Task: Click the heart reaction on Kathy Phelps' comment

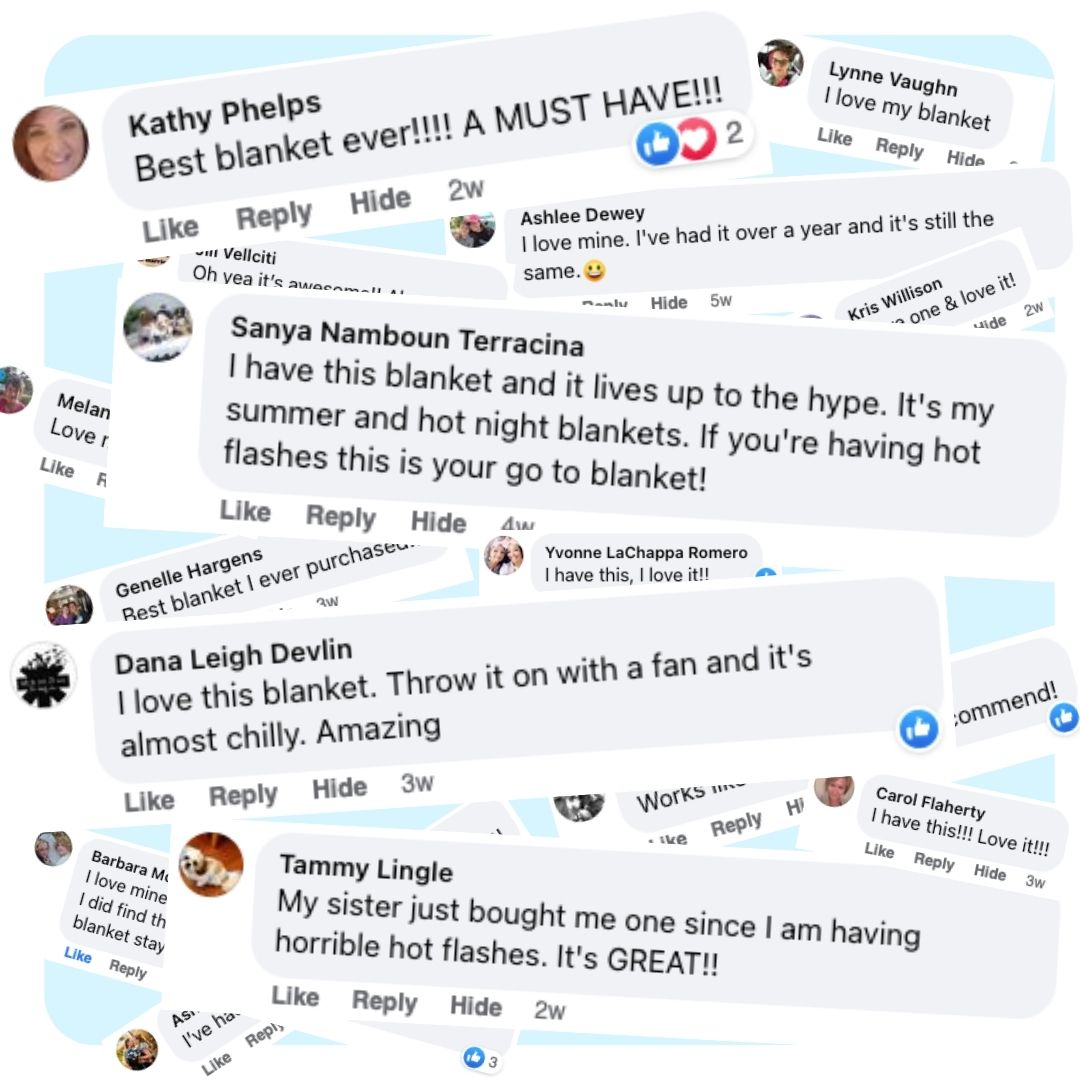Action: click(696, 138)
